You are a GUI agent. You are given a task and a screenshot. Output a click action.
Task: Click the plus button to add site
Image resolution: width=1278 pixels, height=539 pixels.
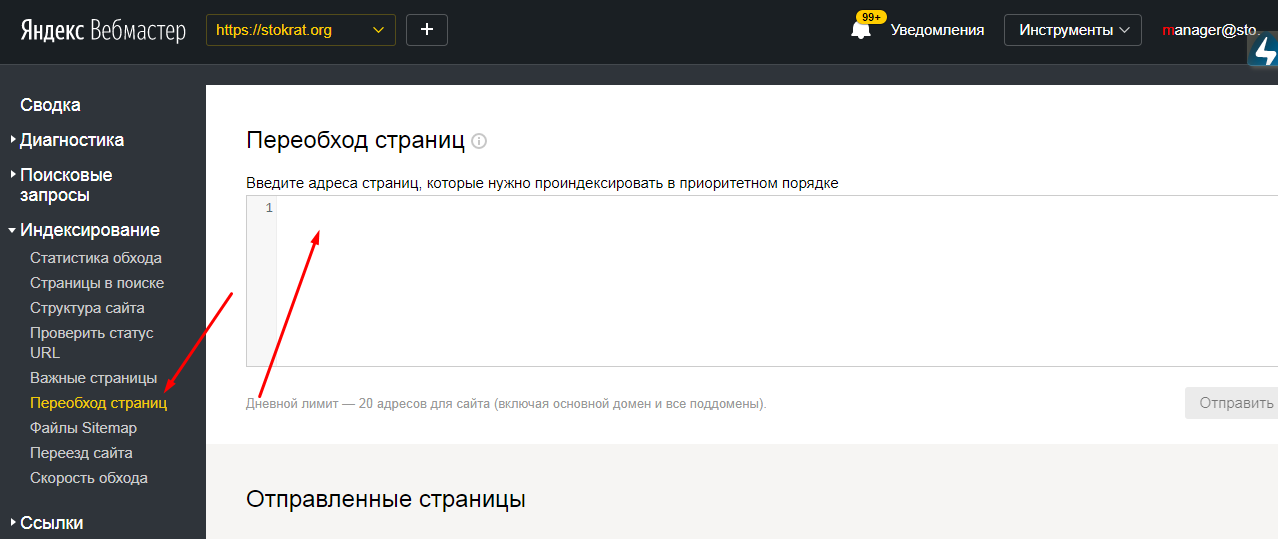coord(427,30)
